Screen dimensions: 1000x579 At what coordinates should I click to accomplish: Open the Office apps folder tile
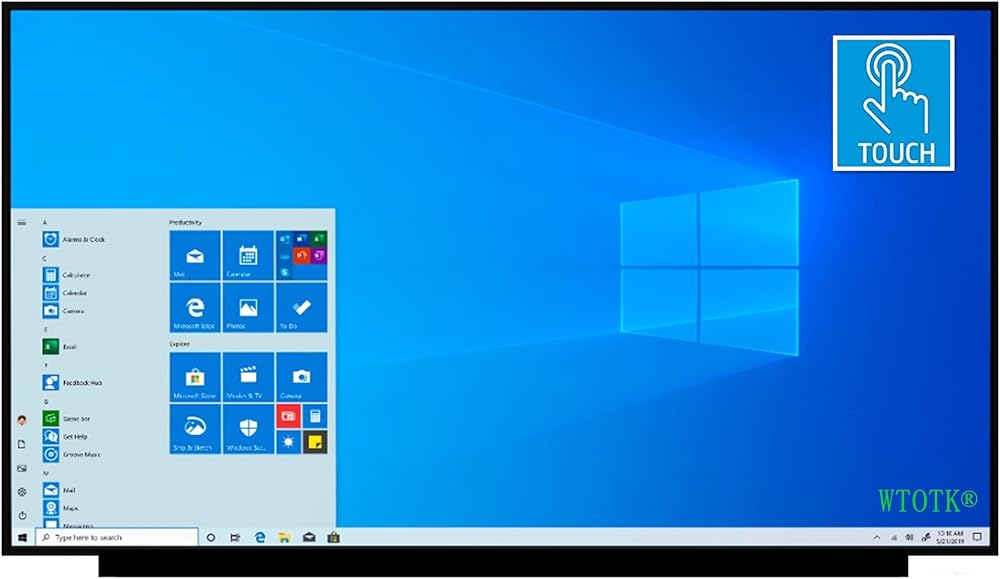302,256
